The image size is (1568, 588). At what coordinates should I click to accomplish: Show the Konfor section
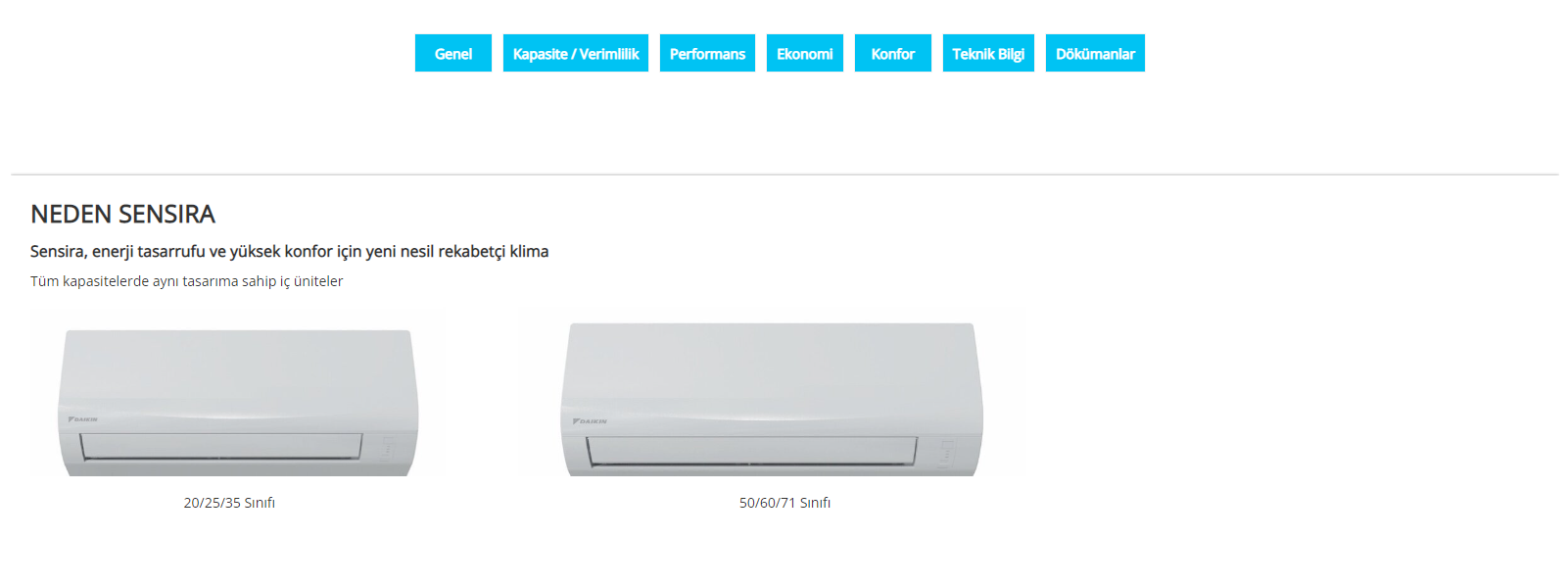pos(892,53)
